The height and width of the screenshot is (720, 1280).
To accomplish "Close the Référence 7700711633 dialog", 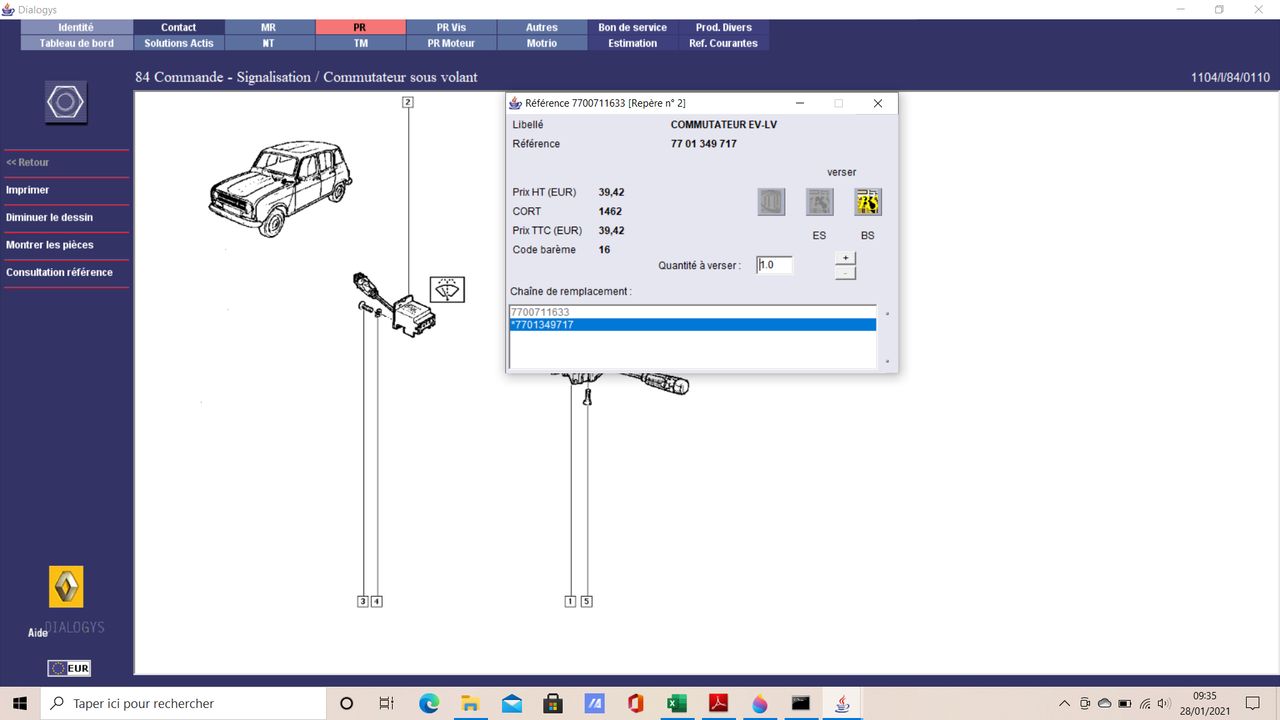I will click(x=877, y=103).
